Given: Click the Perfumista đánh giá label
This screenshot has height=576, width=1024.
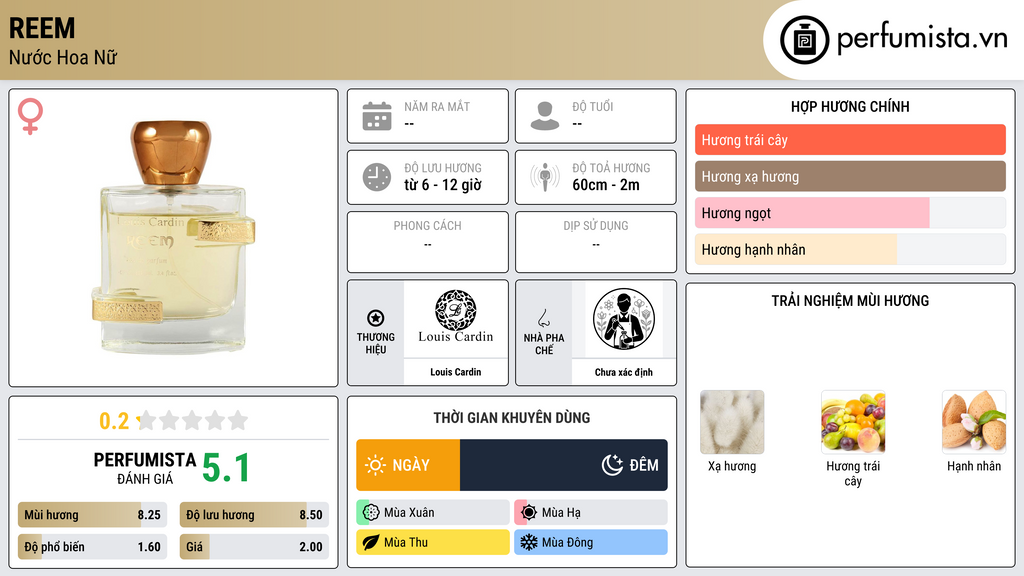Looking at the screenshot, I should pyautogui.click(x=145, y=468).
